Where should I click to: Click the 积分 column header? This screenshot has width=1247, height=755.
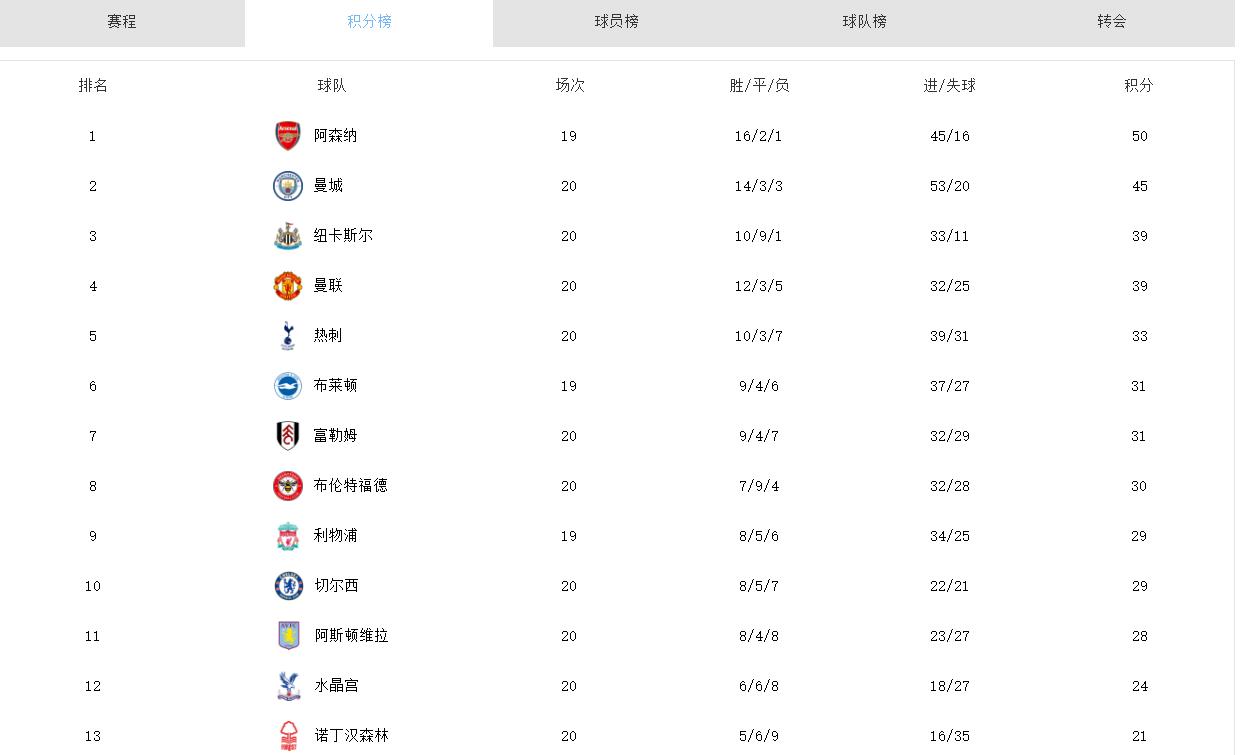pos(1137,86)
